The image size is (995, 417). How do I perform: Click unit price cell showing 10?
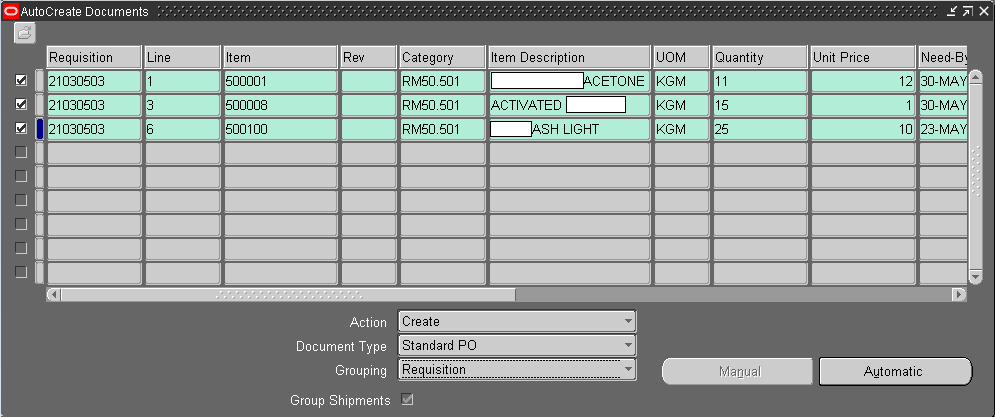click(863, 129)
